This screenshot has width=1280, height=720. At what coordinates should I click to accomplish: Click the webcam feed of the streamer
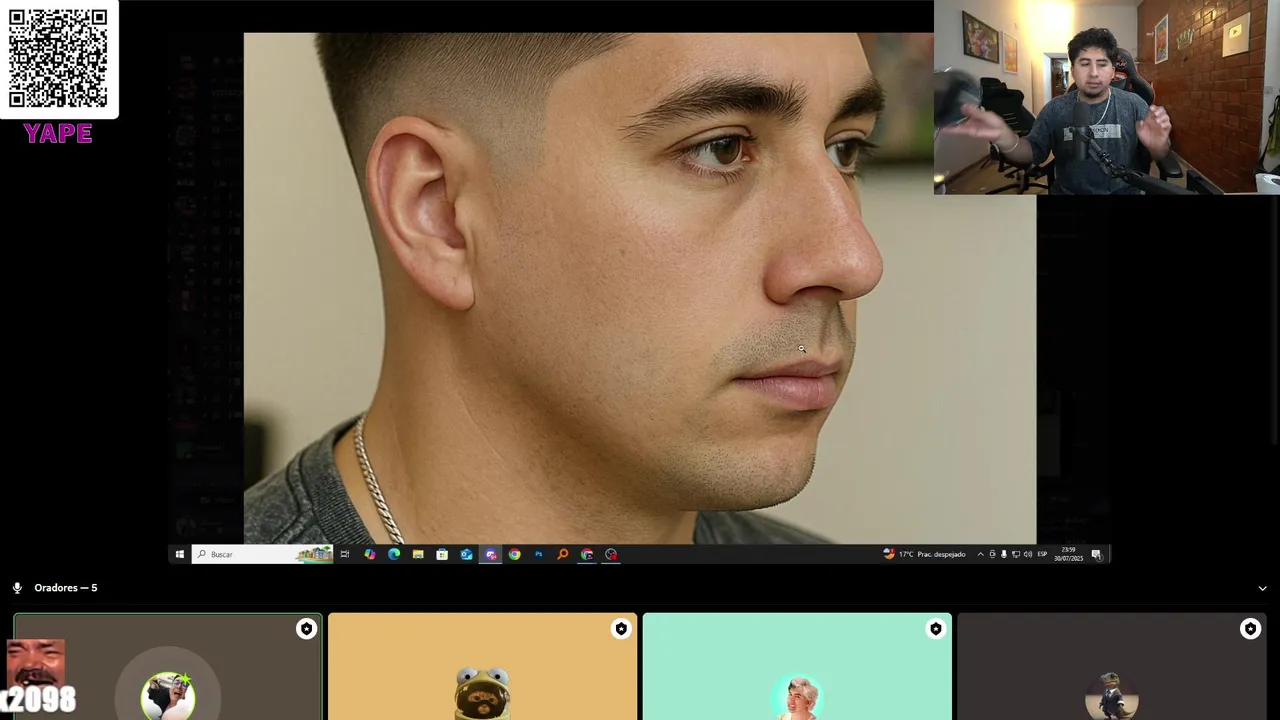(1107, 97)
